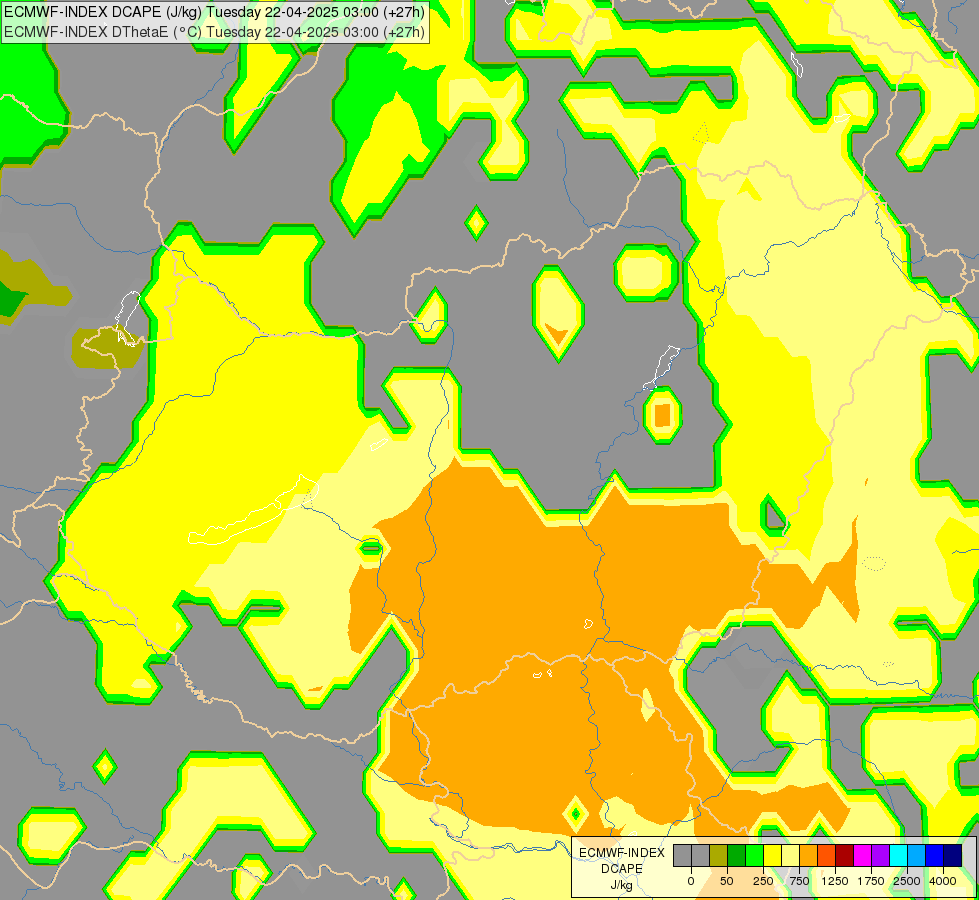Screen dimensions: 979x900
Task: Click the dark green legend swatch
Action: pyautogui.click(x=737, y=856)
